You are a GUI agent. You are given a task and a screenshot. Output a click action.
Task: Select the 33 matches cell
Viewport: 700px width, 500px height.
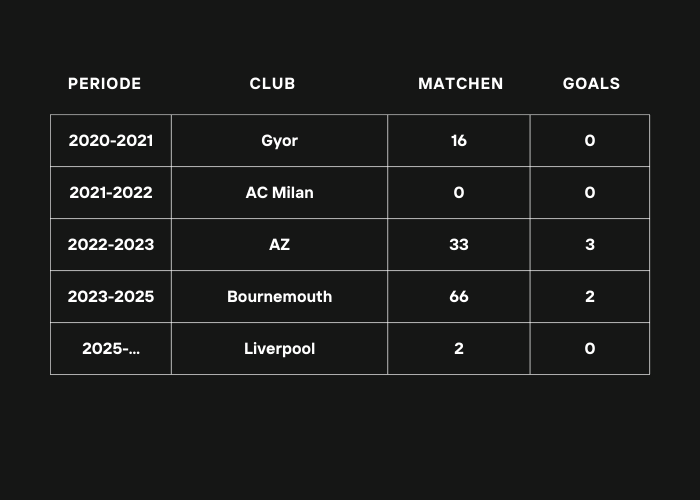[x=459, y=245]
